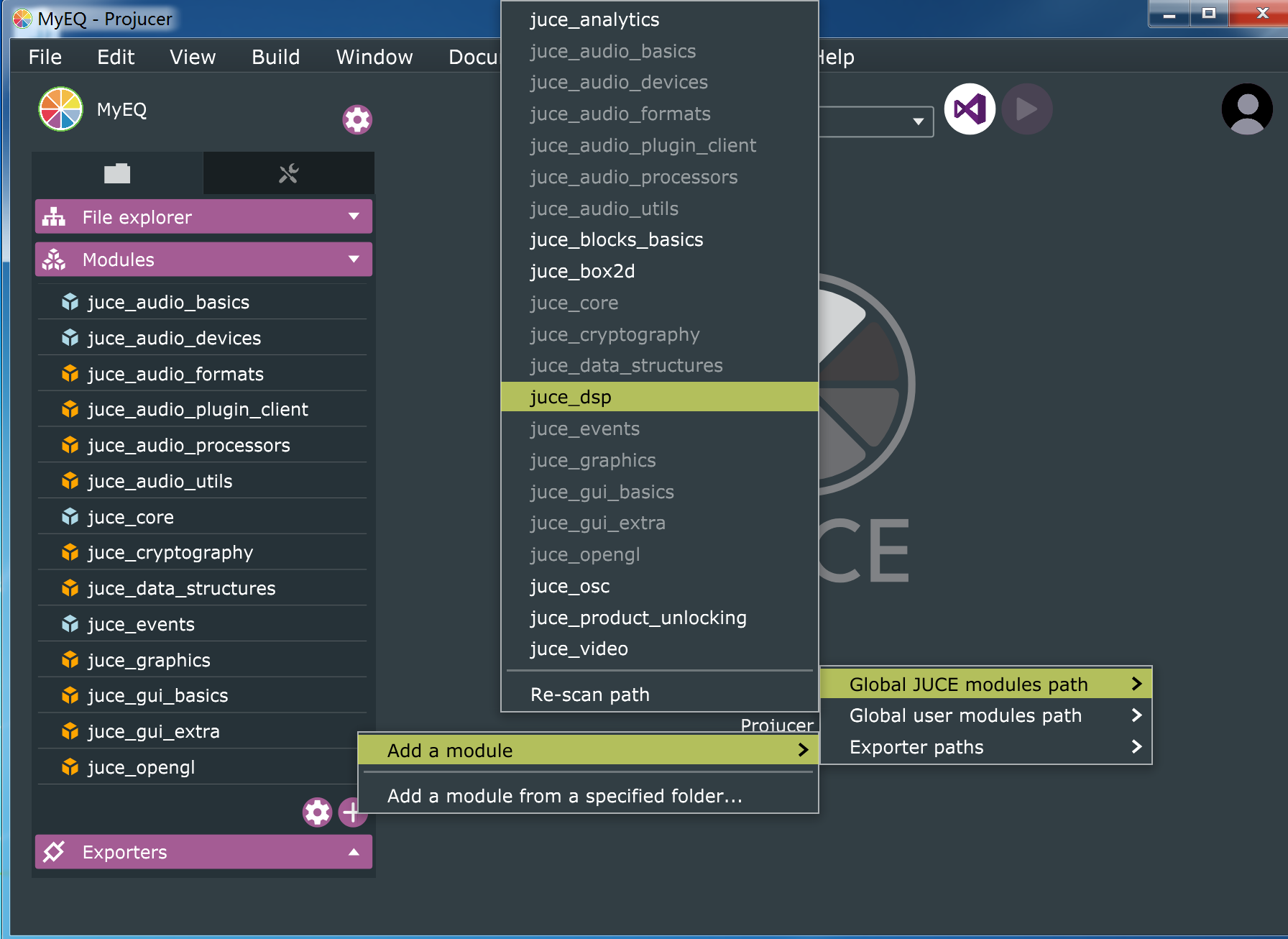Click the MyEQ project logo icon
1288x939 pixels.
click(x=60, y=109)
